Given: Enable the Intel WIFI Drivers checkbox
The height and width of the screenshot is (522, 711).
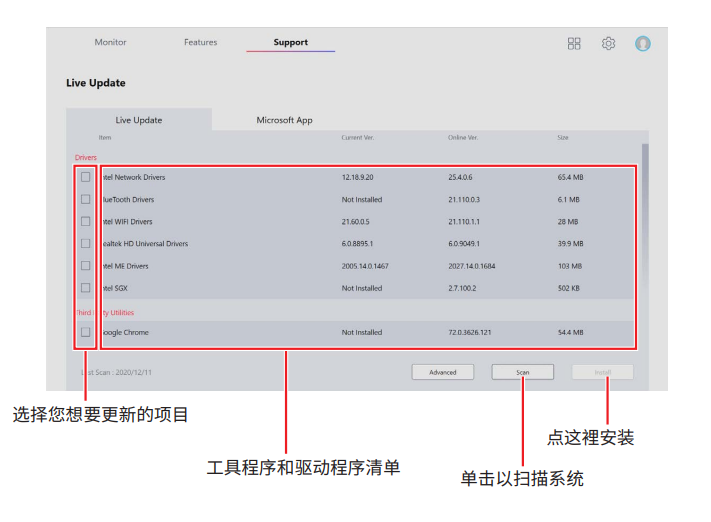Looking at the screenshot, I should [85, 221].
